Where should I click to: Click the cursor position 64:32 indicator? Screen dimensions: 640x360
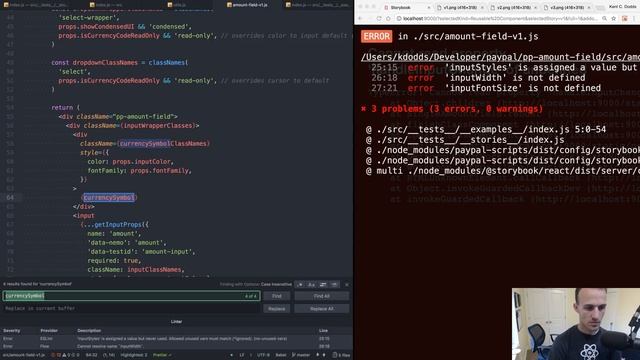click(x=91, y=355)
